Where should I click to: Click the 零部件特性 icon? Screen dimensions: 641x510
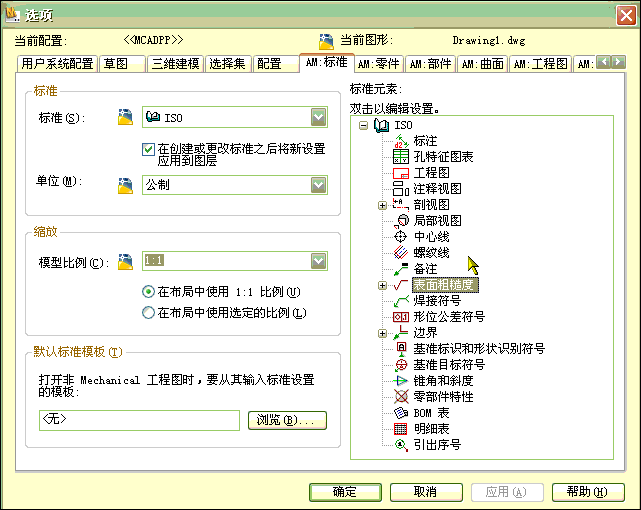pyautogui.click(x=401, y=396)
